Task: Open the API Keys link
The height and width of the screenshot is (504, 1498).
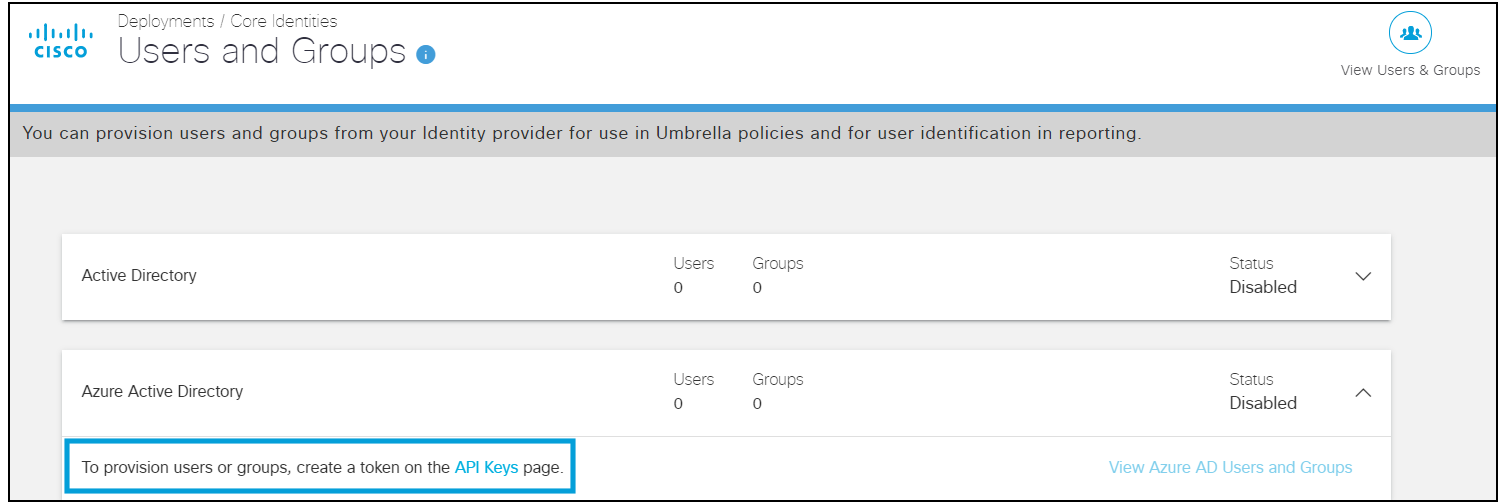Action: [x=486, y=467]
